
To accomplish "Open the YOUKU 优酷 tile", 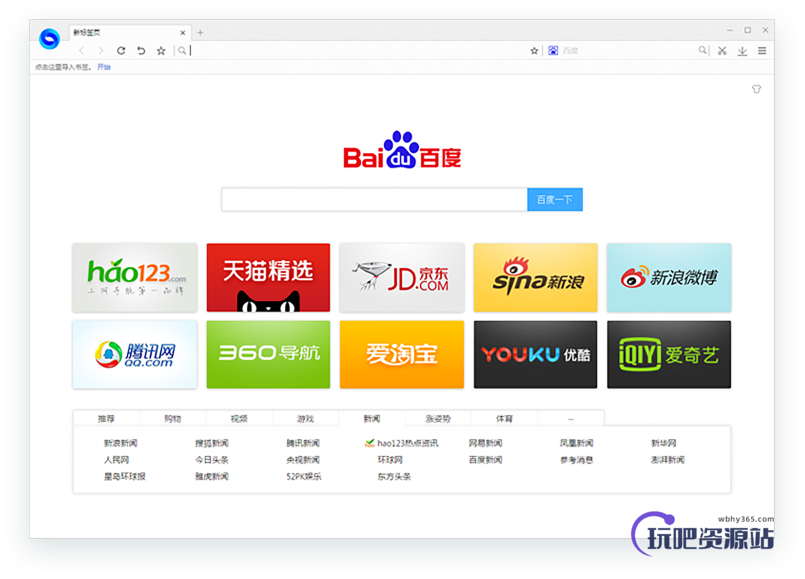I will click(535, 355).
